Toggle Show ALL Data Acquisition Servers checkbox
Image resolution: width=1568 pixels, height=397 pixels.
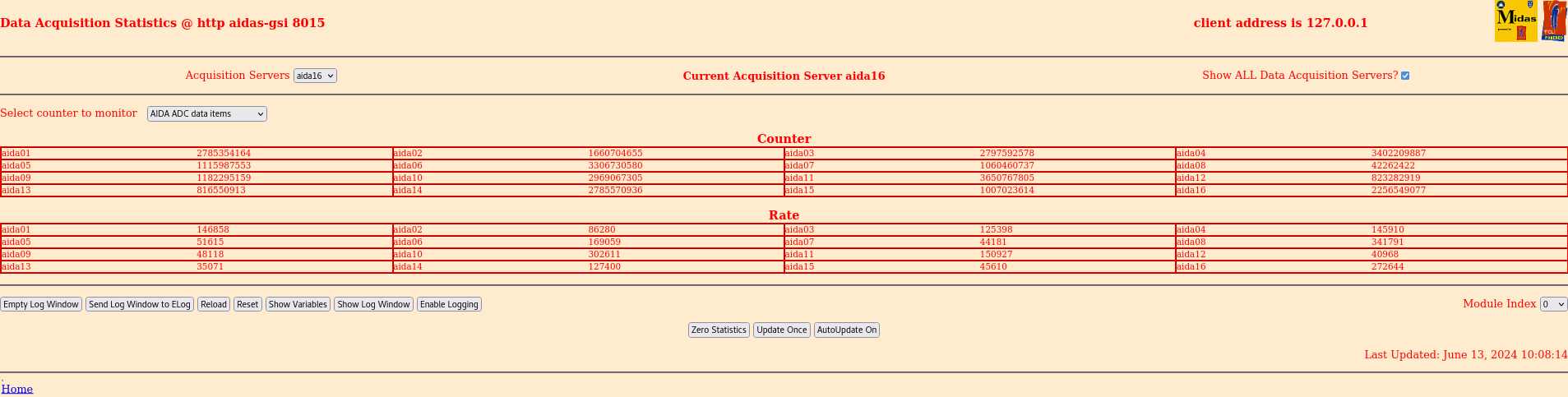click(1405, 76)
